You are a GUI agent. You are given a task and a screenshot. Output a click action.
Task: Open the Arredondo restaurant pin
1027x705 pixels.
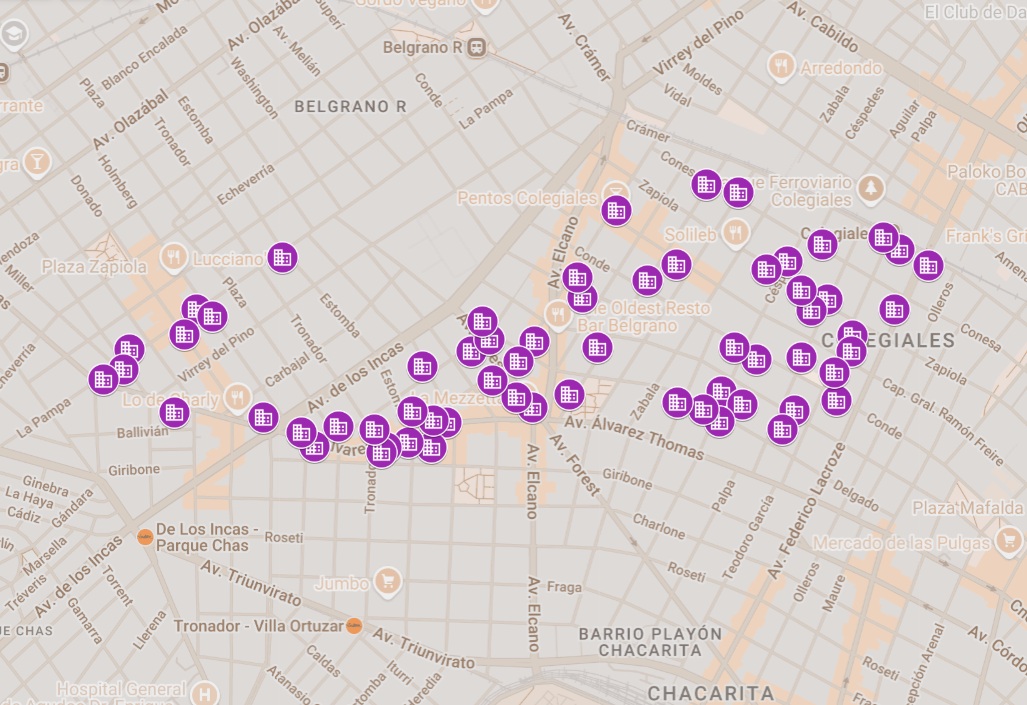[x=781, y=66]
